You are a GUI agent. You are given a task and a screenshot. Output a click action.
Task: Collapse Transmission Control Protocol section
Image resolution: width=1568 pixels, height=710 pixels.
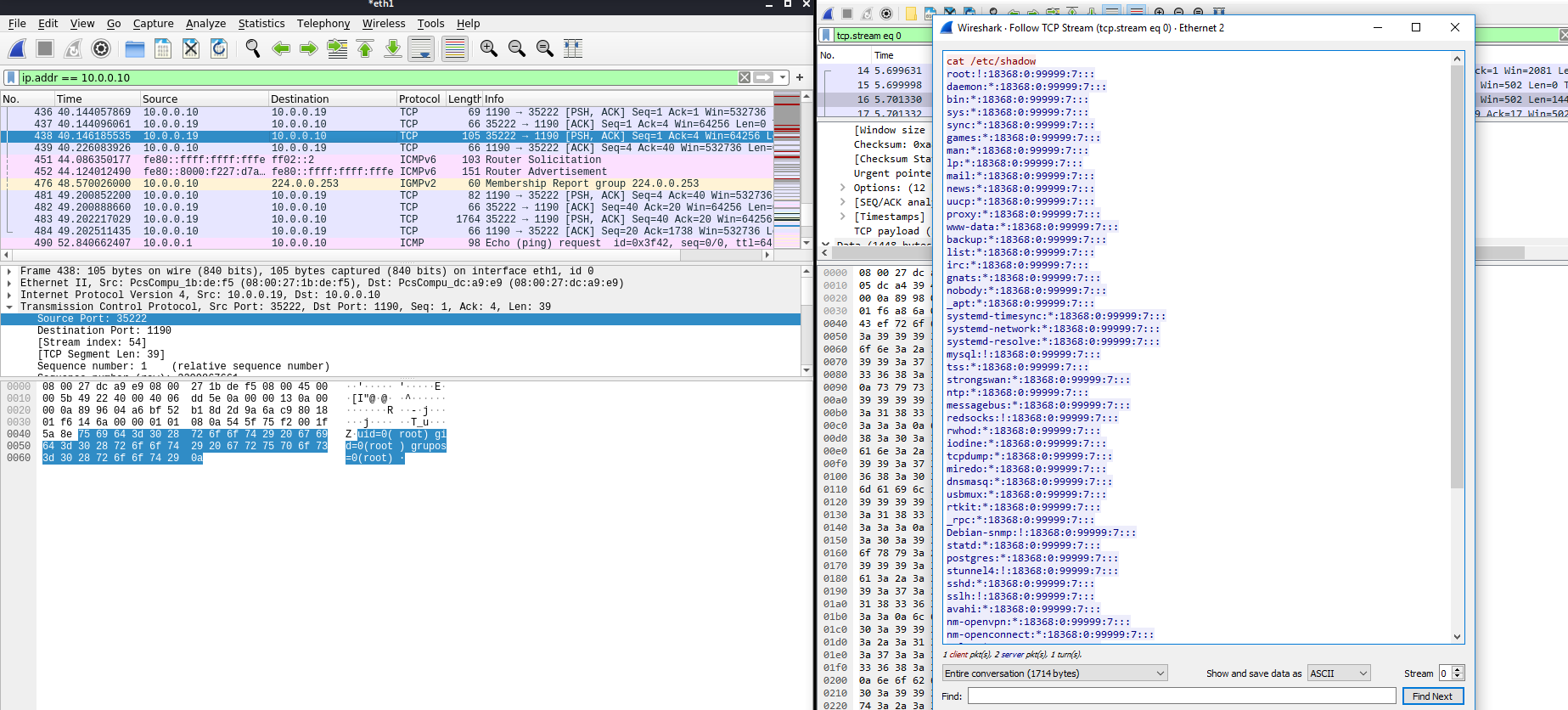point(9,307)
